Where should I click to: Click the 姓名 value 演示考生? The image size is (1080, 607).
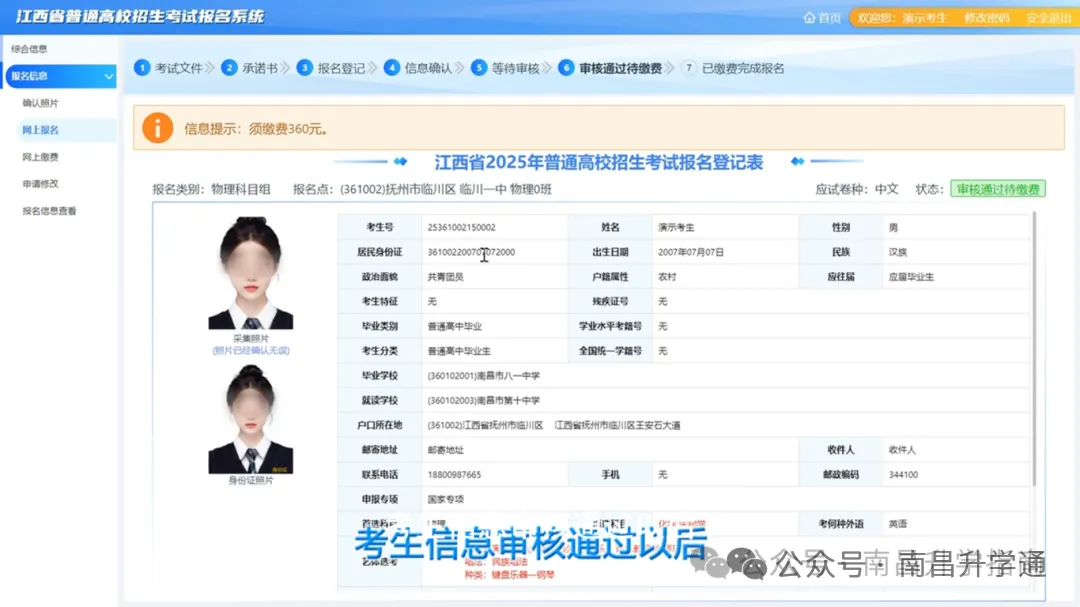pyautogui.click(x=676, y=227)
